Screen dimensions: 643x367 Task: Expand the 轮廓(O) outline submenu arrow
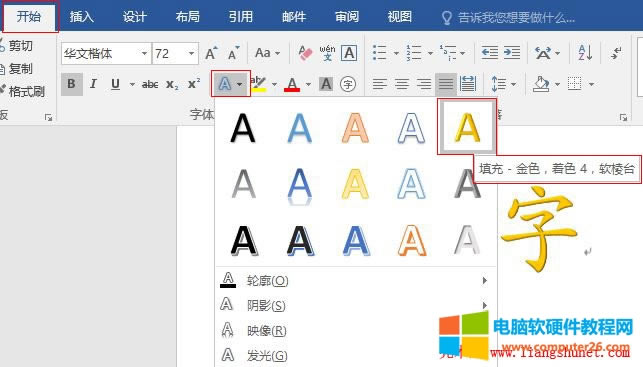(x=485, y=280)
